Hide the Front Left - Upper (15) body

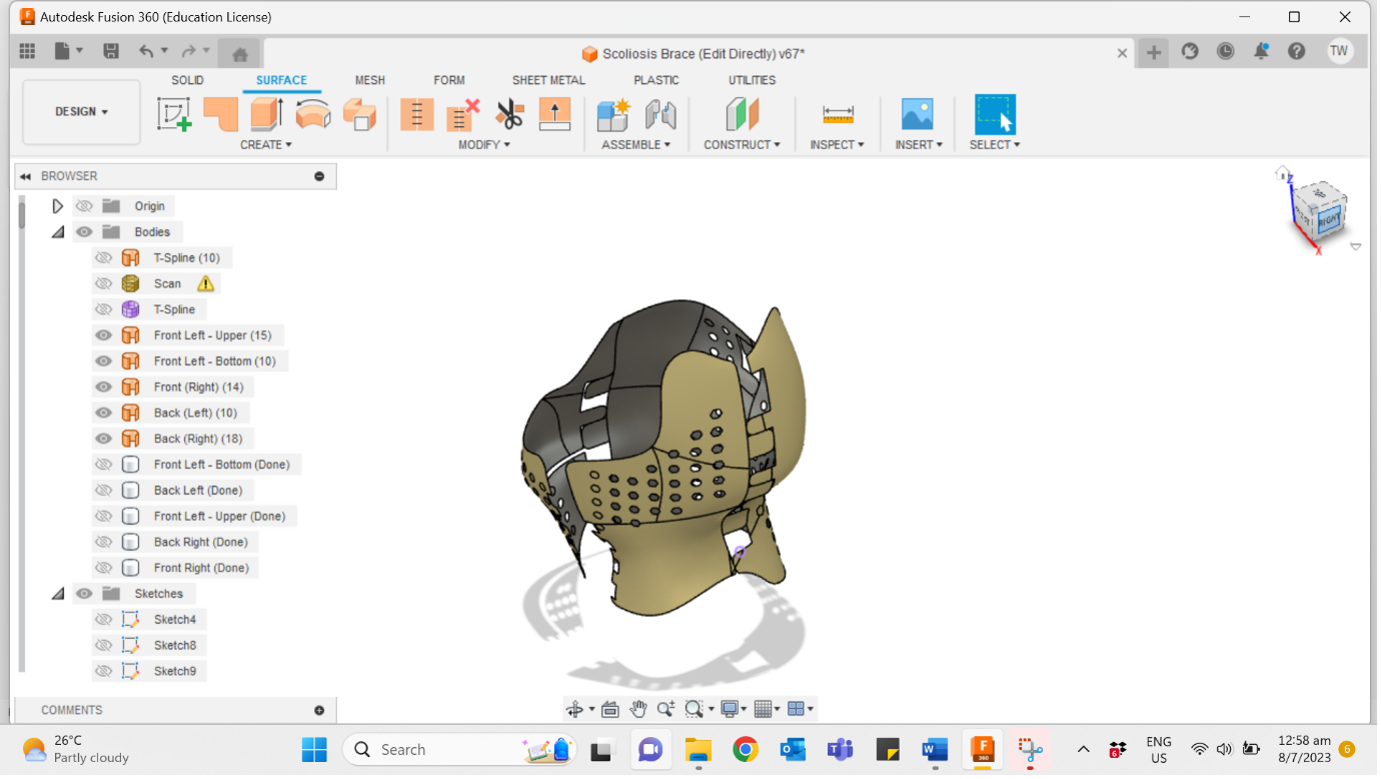tap(103, 336)
